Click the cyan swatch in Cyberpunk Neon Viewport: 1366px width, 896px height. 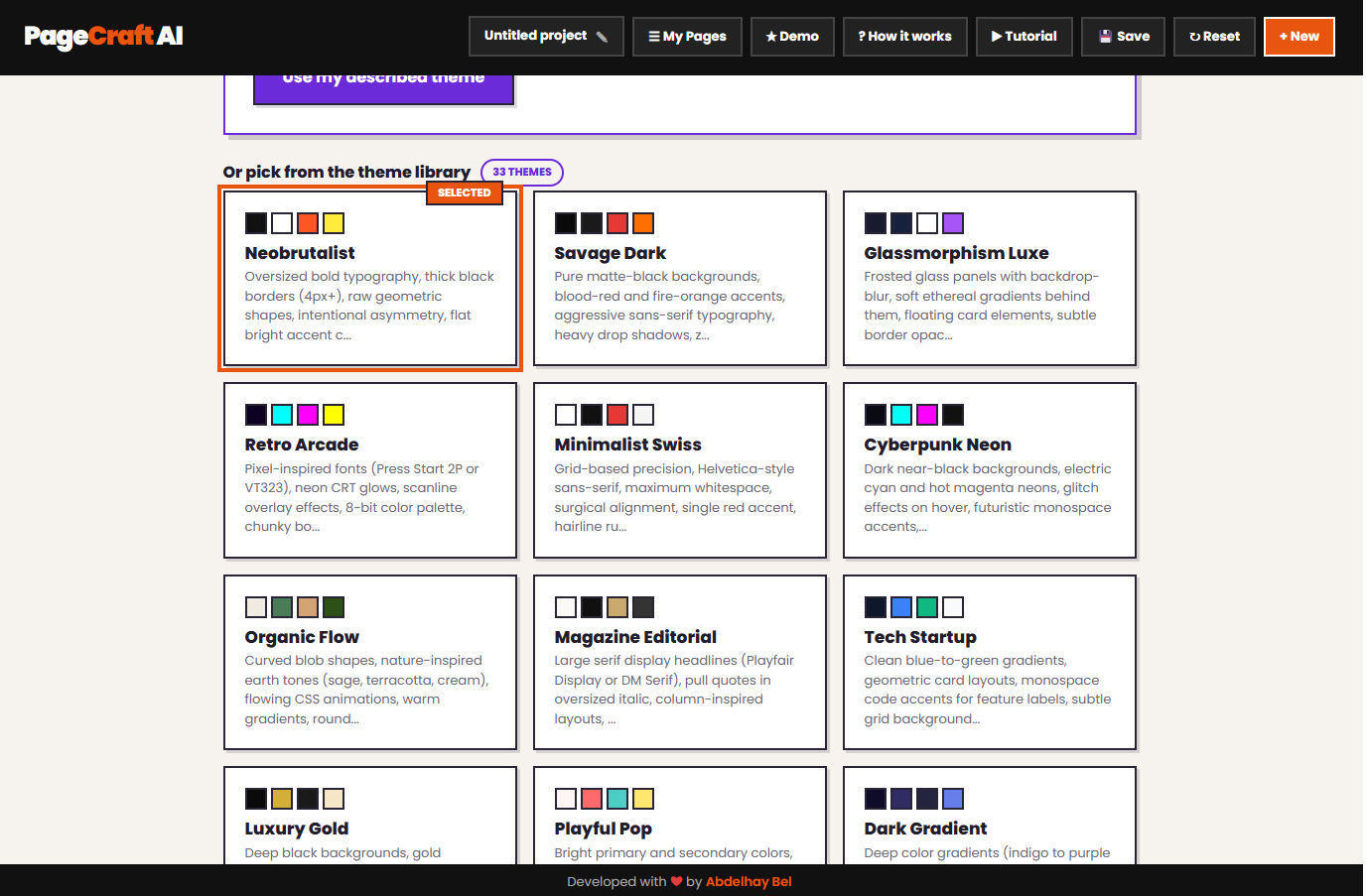point(901,415)
